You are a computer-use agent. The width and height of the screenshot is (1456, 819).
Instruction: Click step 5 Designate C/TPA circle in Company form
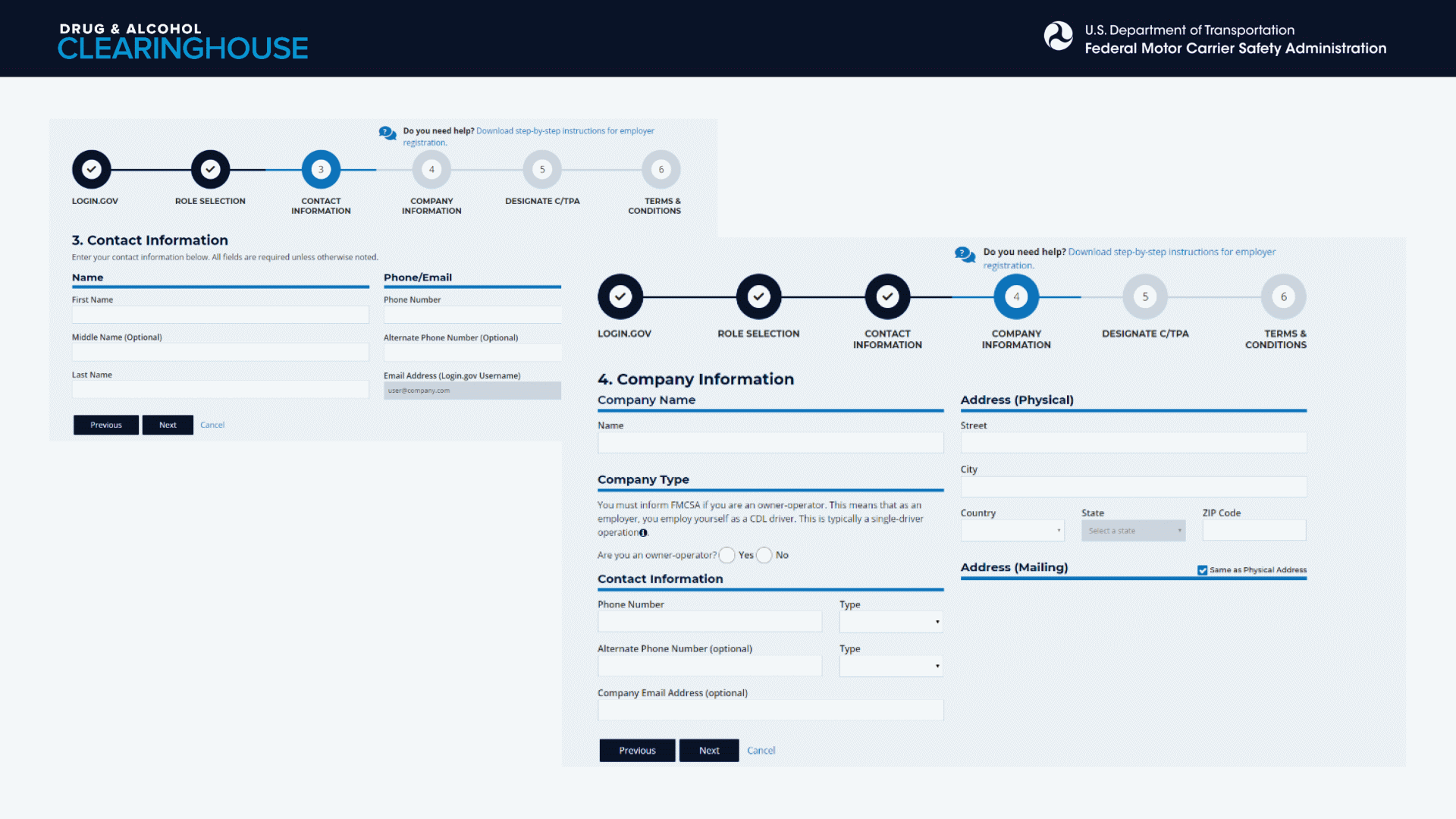pos(1144,297)
